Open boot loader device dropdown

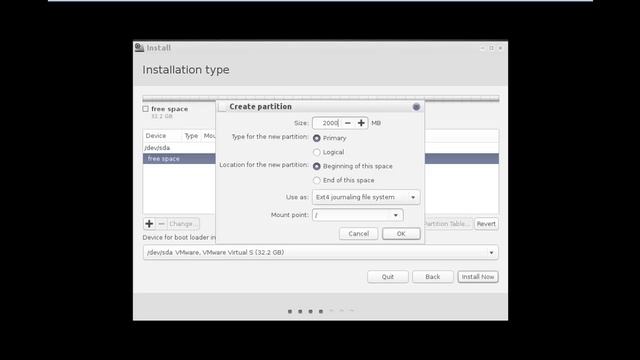pyautogui.click(x=320, y=253)
